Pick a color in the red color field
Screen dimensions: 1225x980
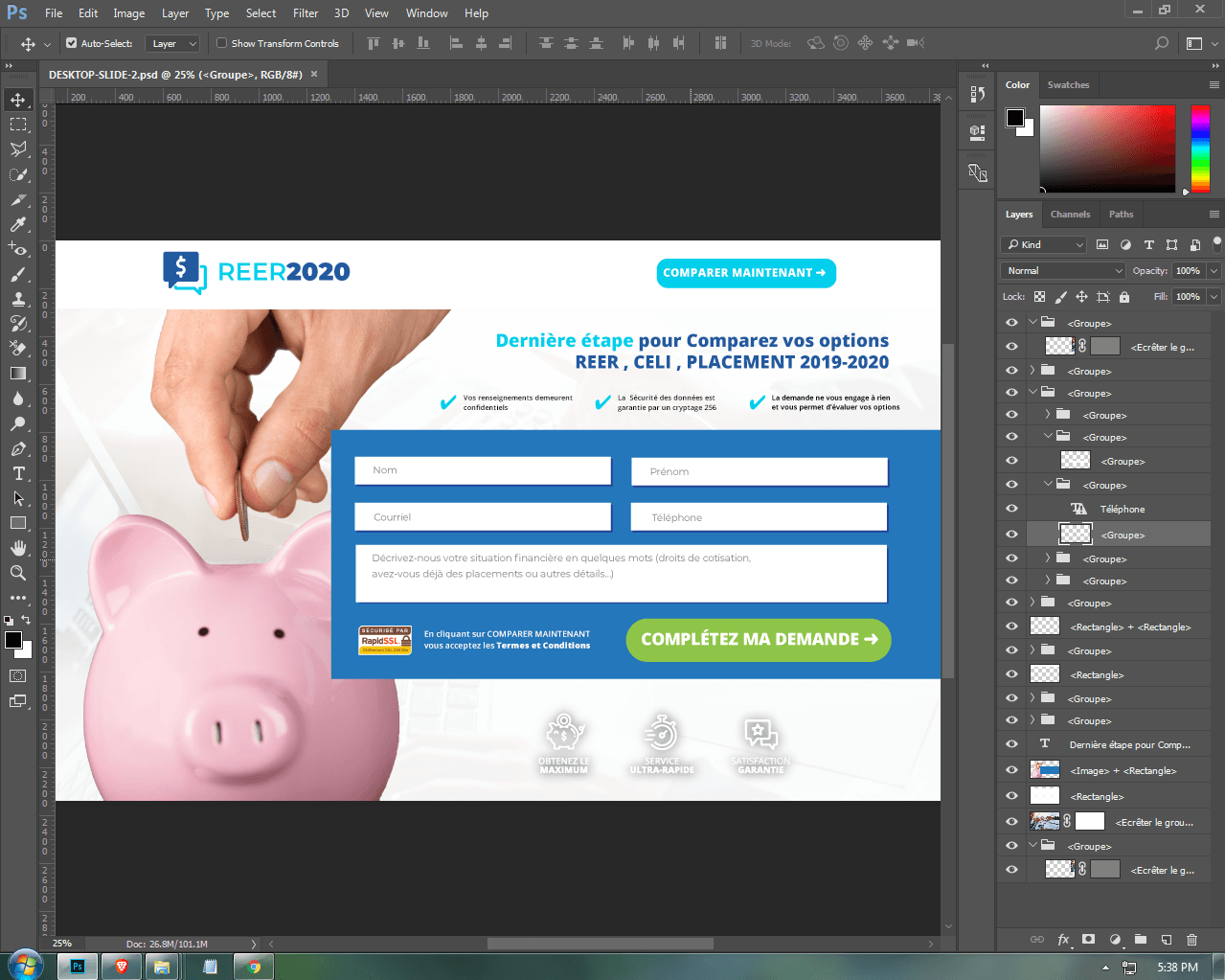[1107, 148]
